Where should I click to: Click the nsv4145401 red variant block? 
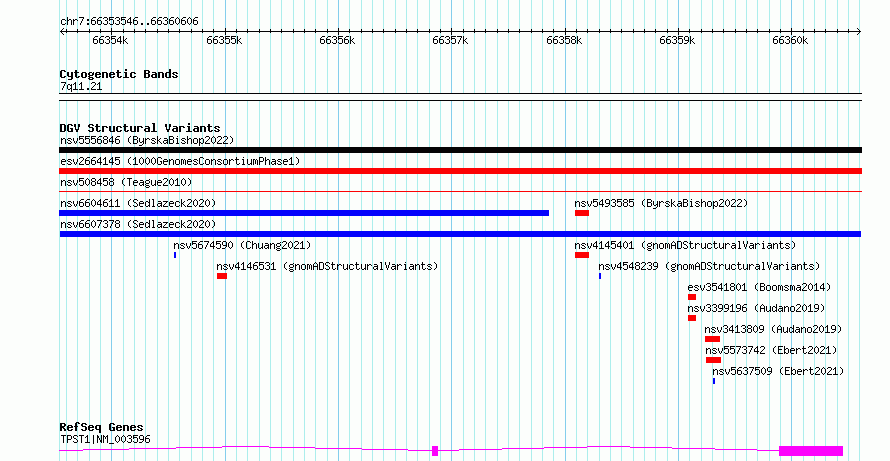click(x=582, y=255)
